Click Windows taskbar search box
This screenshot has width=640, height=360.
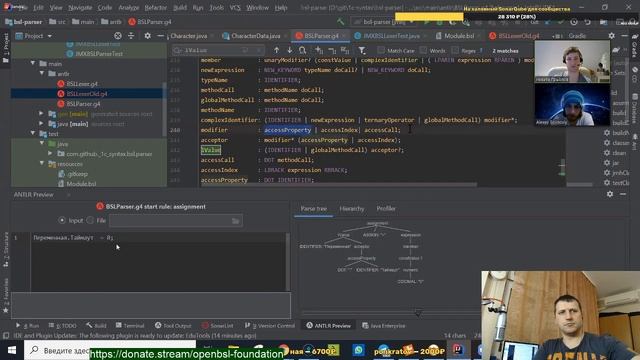tap(110, 350)
